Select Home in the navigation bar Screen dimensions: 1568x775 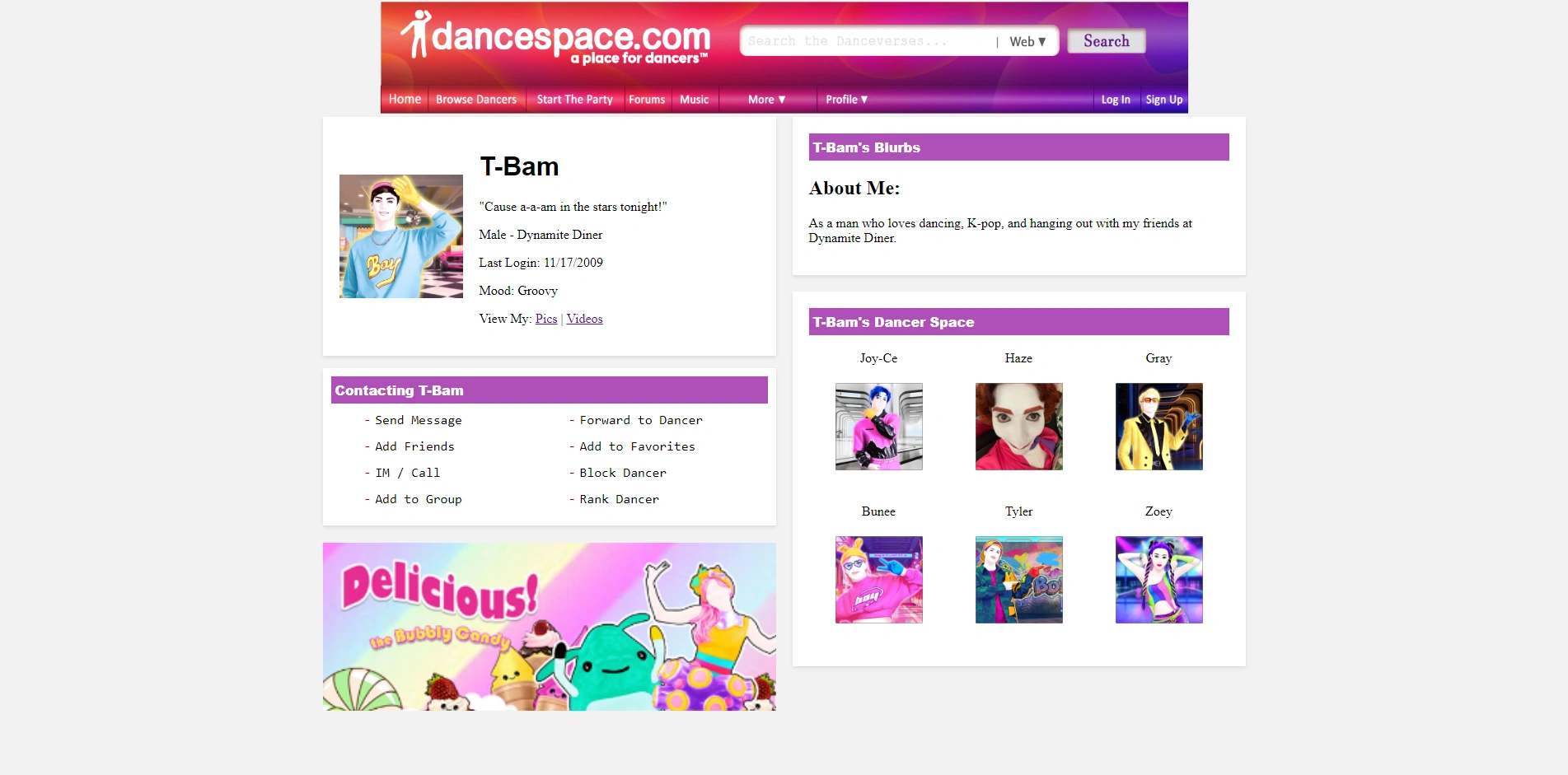tap(405, 99)
